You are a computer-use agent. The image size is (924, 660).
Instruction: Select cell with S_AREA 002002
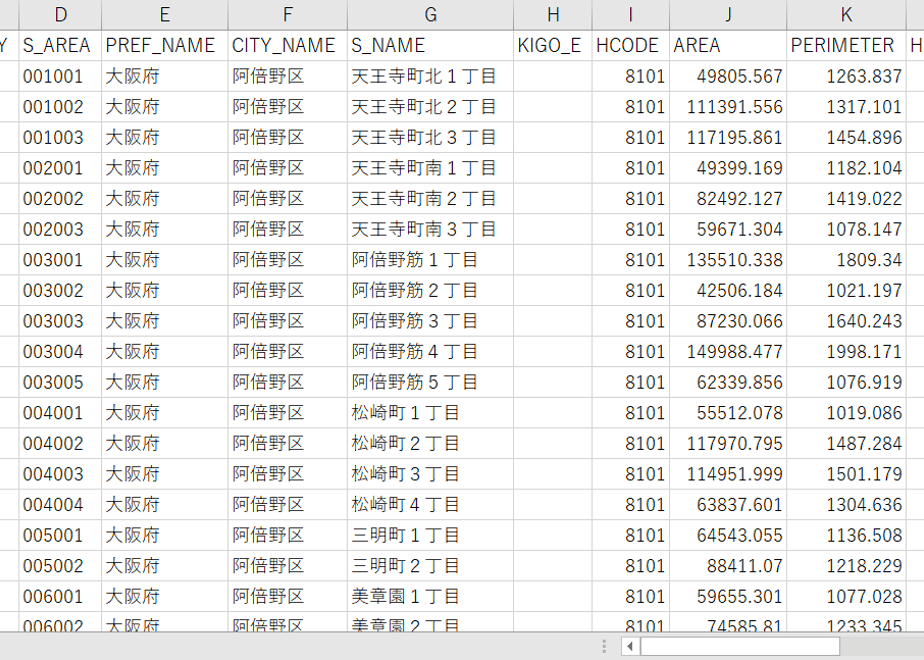click(60, 199)
